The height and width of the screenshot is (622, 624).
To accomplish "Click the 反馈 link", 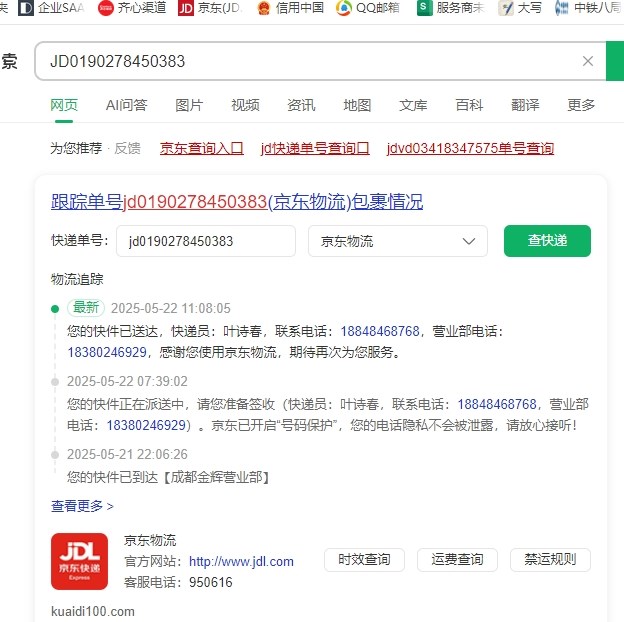I will pos(127,148).
